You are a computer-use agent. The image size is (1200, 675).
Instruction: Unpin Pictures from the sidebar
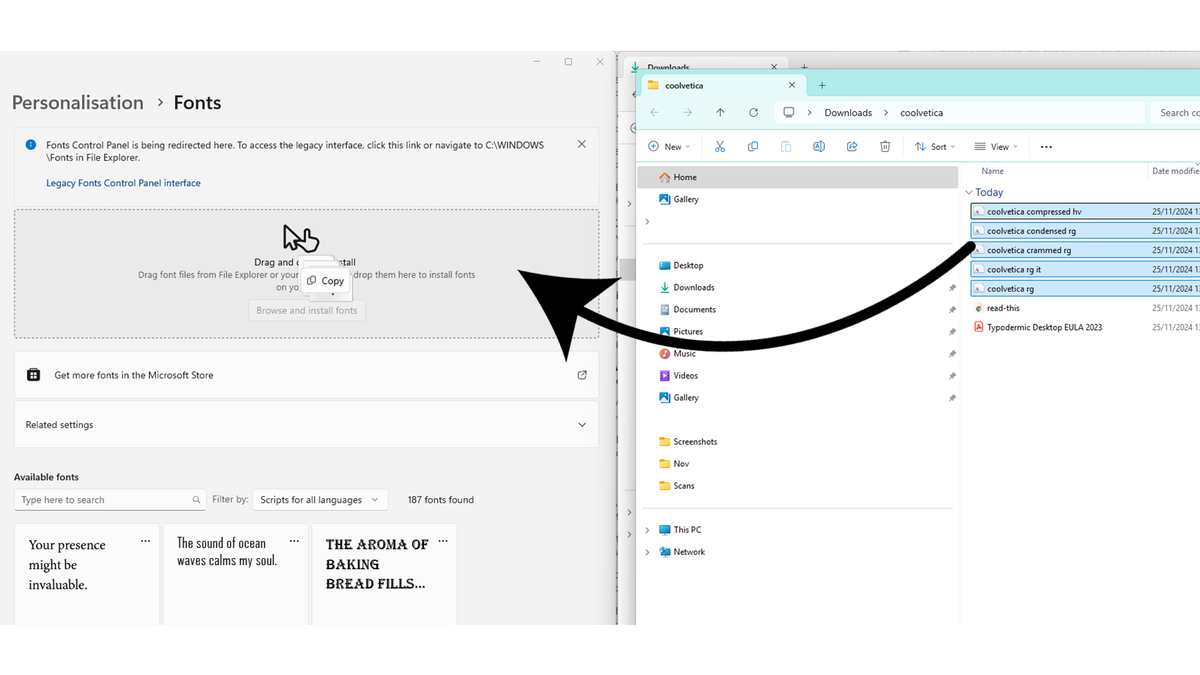click(952, 331)
